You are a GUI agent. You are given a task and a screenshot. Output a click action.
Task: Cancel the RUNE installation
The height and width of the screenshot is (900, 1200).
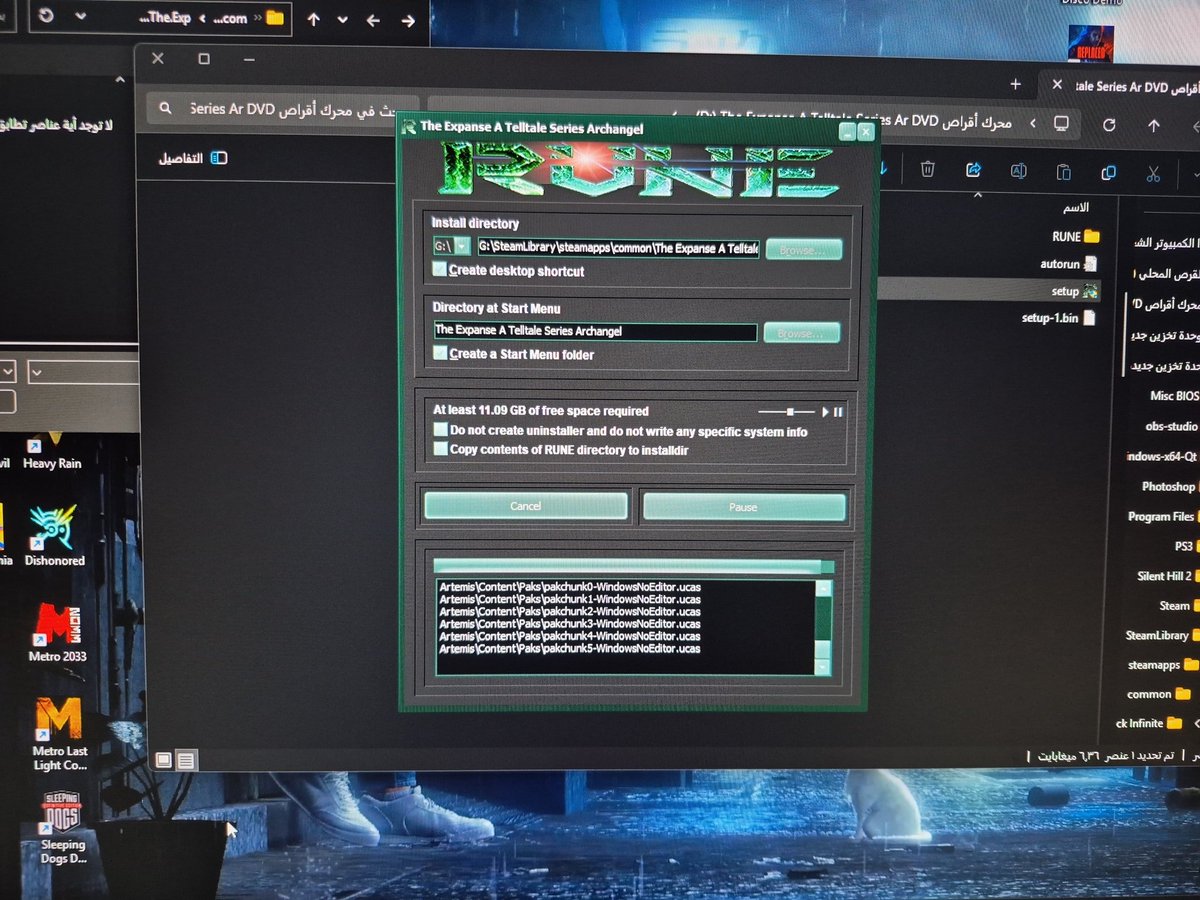coord(526,506)
